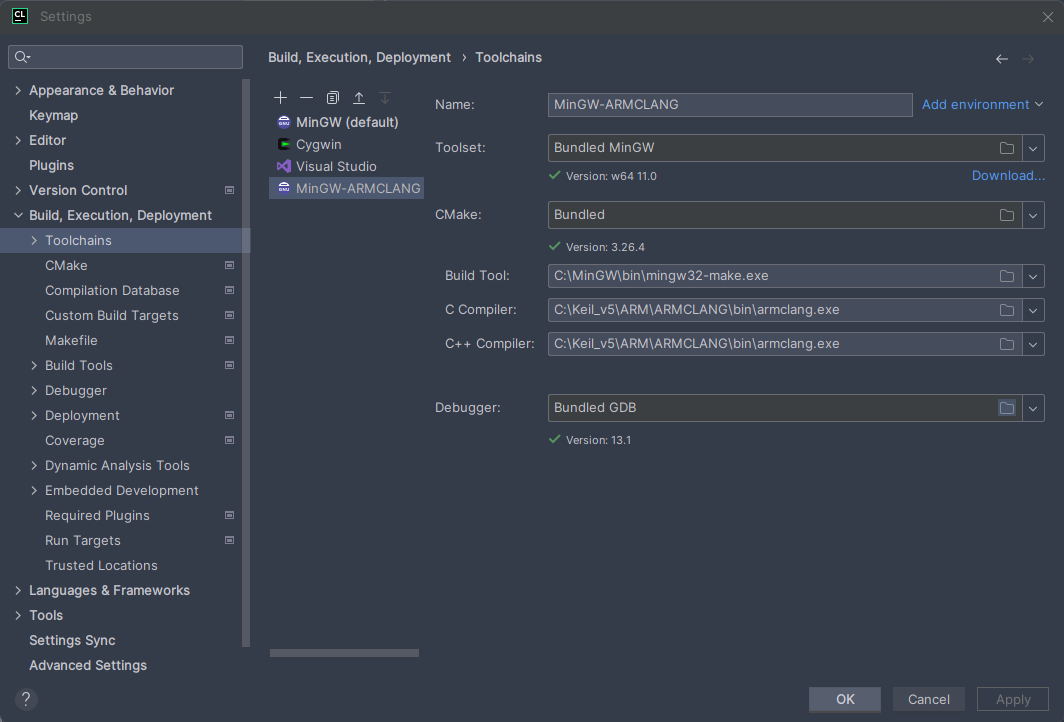
Task: Open the CMake dropdown arrow
Action: click(x=1033, y=215)
